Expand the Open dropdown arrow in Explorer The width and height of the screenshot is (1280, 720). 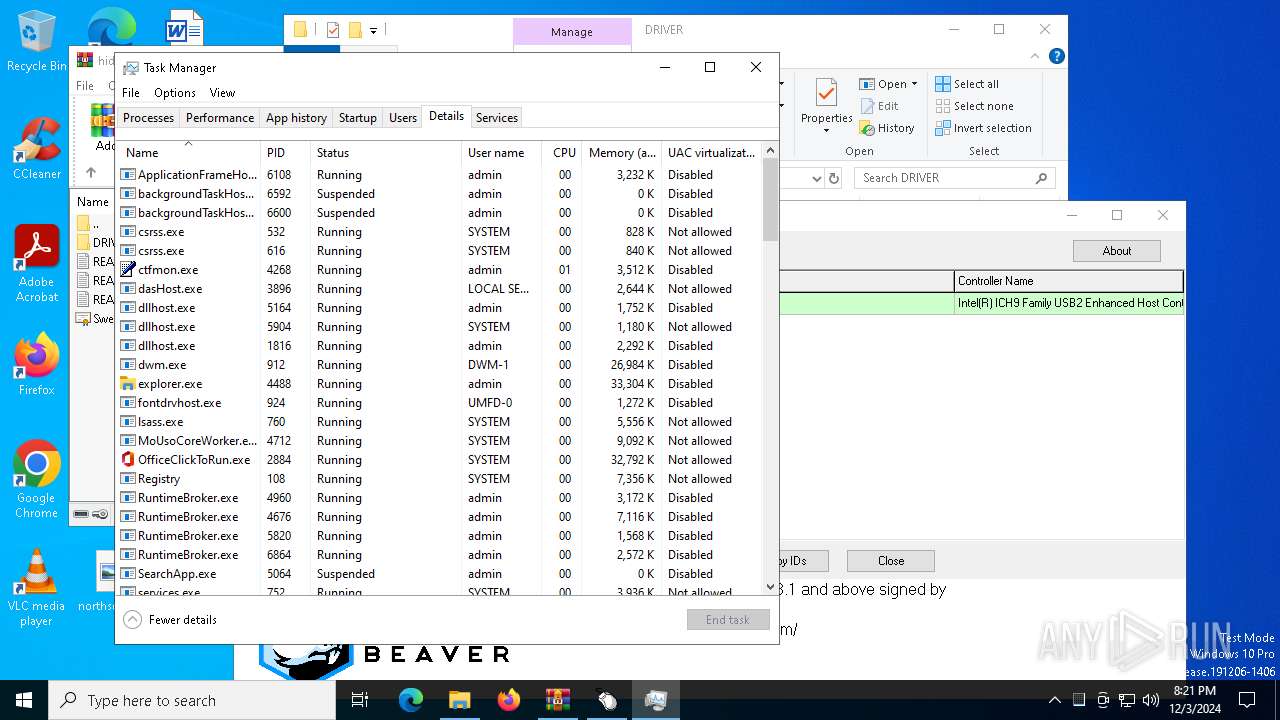click(914, 84)
